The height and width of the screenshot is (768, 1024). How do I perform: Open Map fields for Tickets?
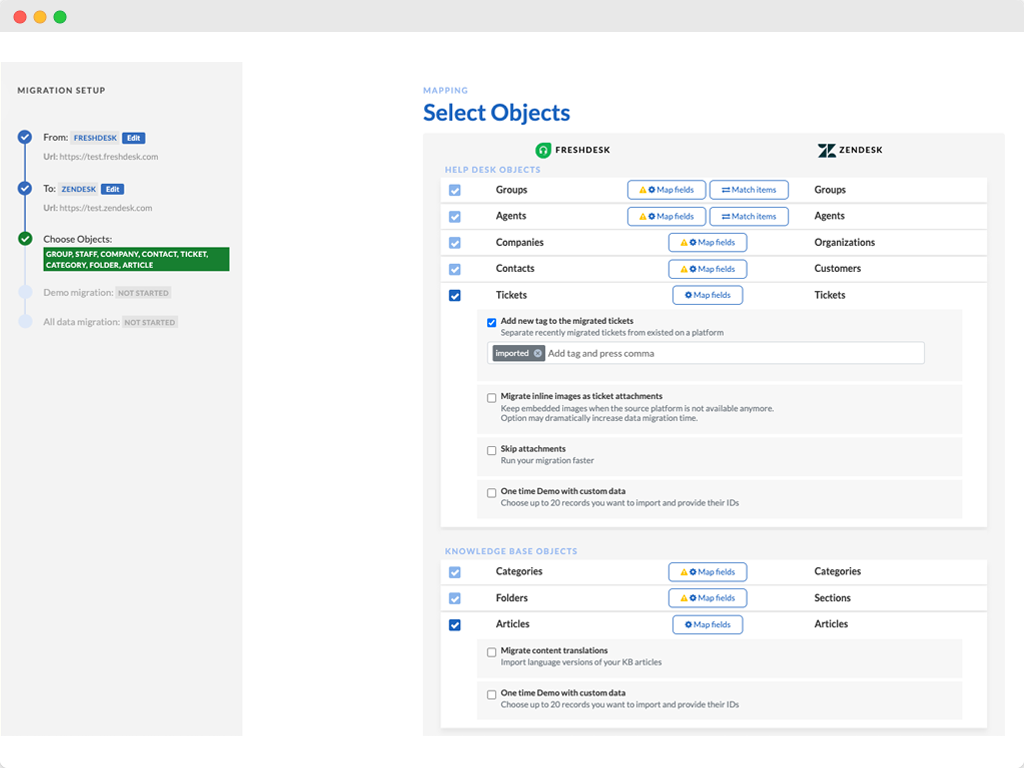tap(707, 295)
